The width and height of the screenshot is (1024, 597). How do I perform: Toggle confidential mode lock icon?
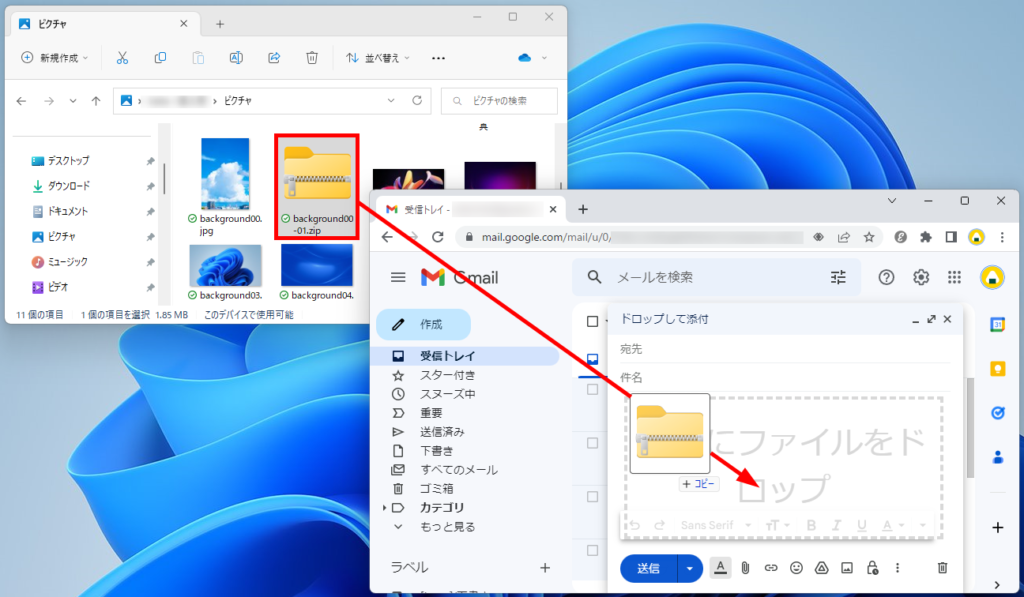pyautogui.click(x=872, y=568)
